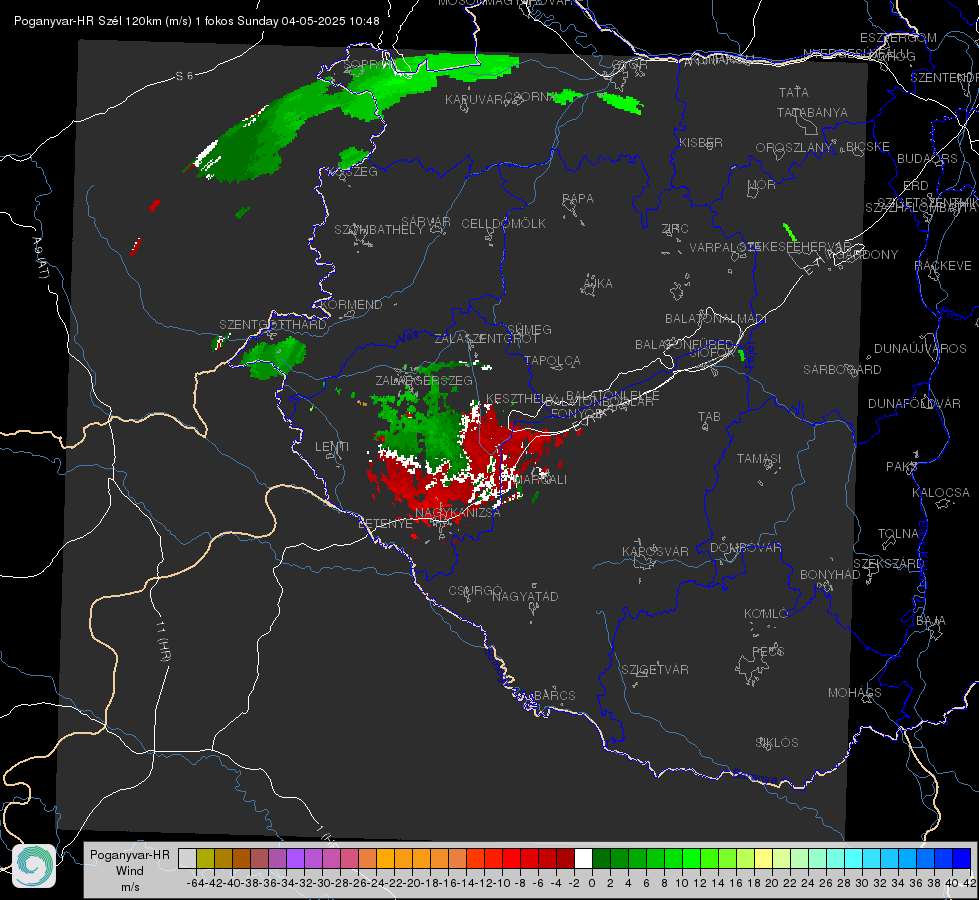Click the PÉCS city label

click(x=767, y=652)
